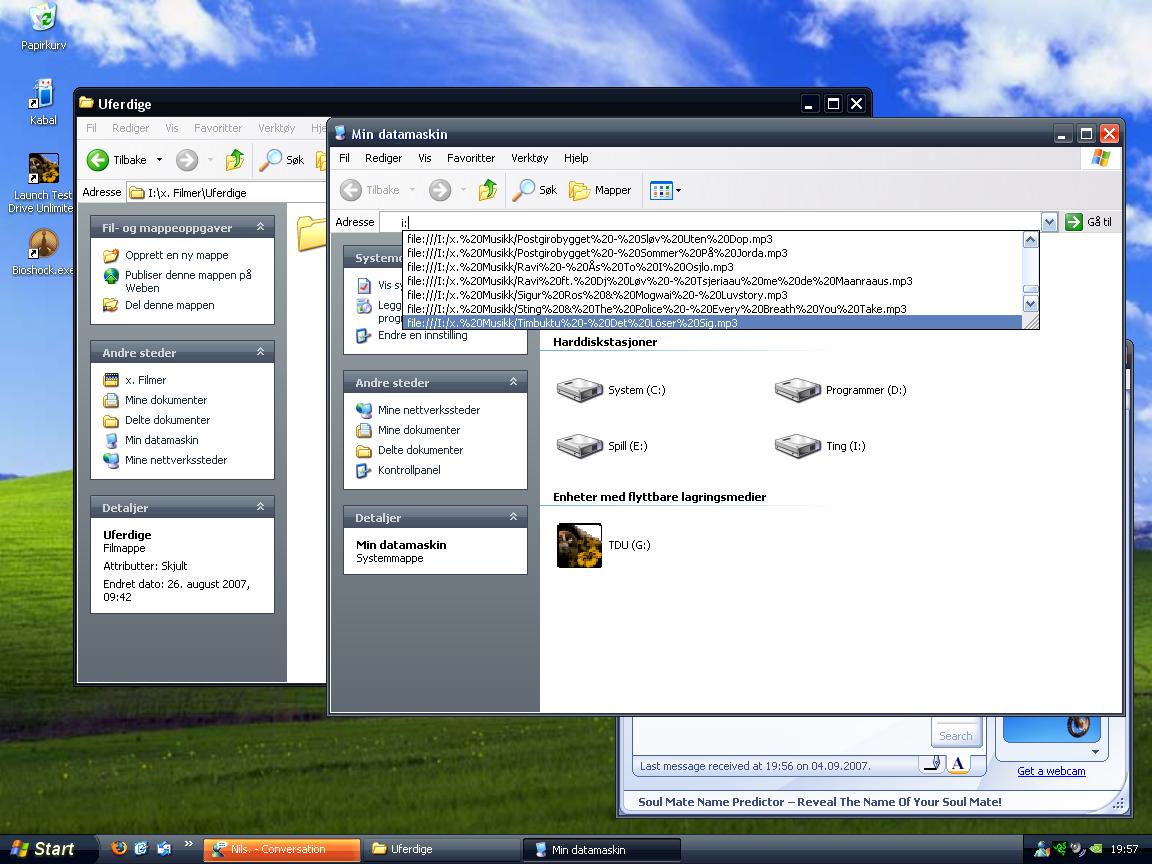Select Ravi - Ås To I Osjlo.mp3 suggestion

click(712, 267)
